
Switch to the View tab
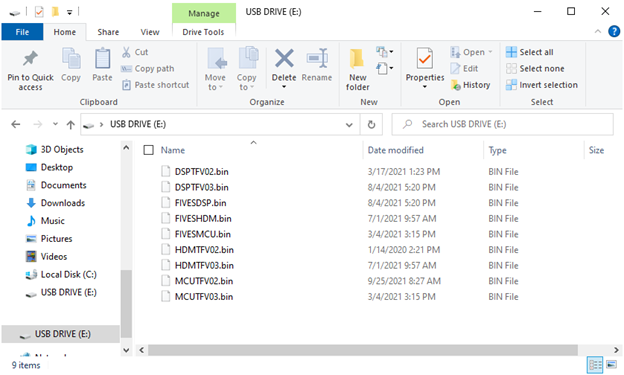[x=150, y=32]
